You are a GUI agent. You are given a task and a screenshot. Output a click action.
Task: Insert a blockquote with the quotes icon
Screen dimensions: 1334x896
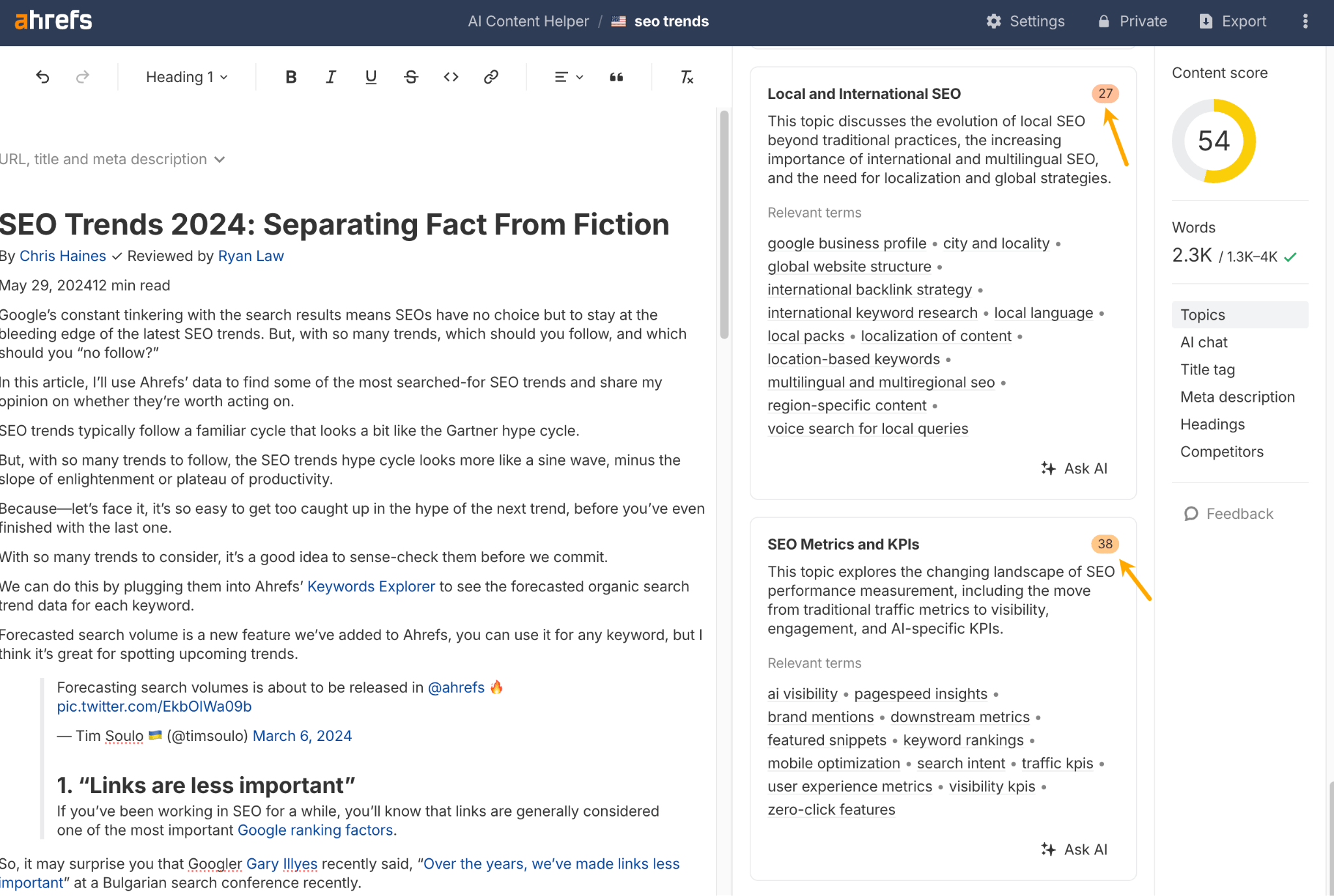pyautogui.click(x=616, y=77)
